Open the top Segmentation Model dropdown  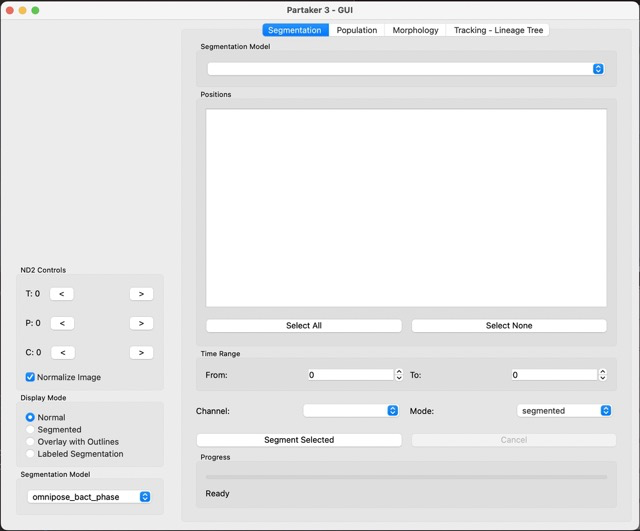click(405, 69)
